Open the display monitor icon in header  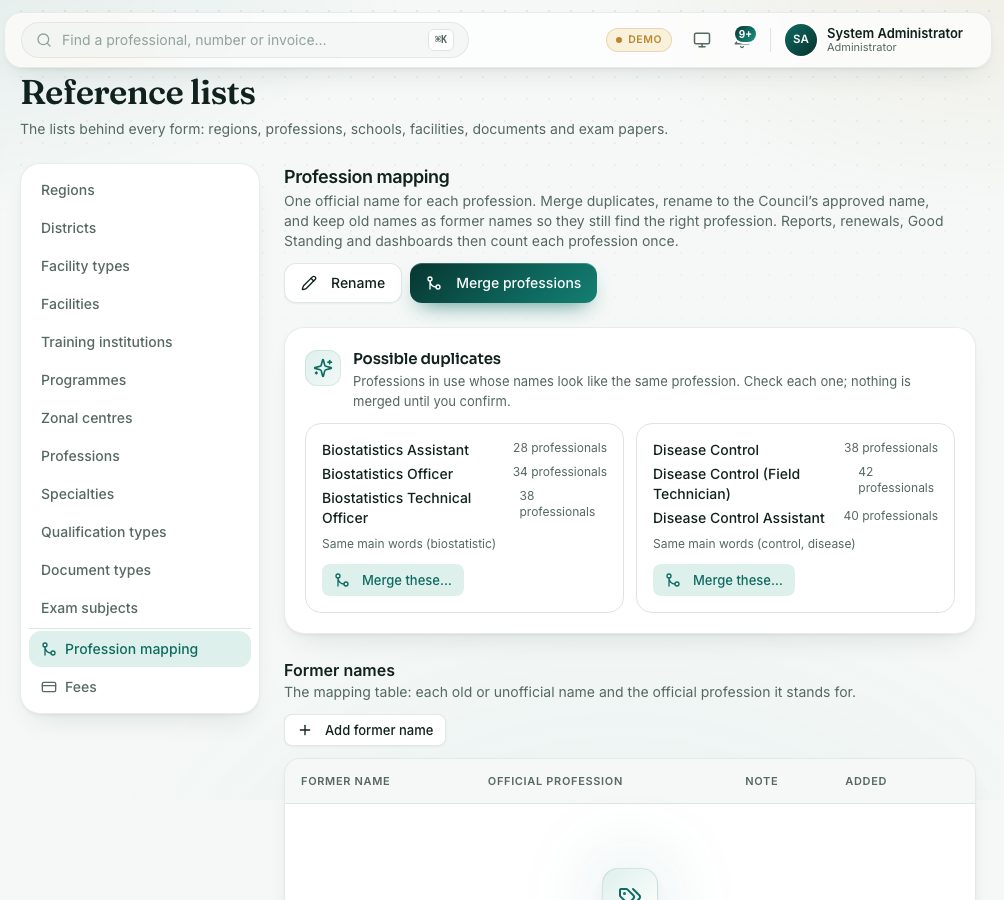(702, 40)
